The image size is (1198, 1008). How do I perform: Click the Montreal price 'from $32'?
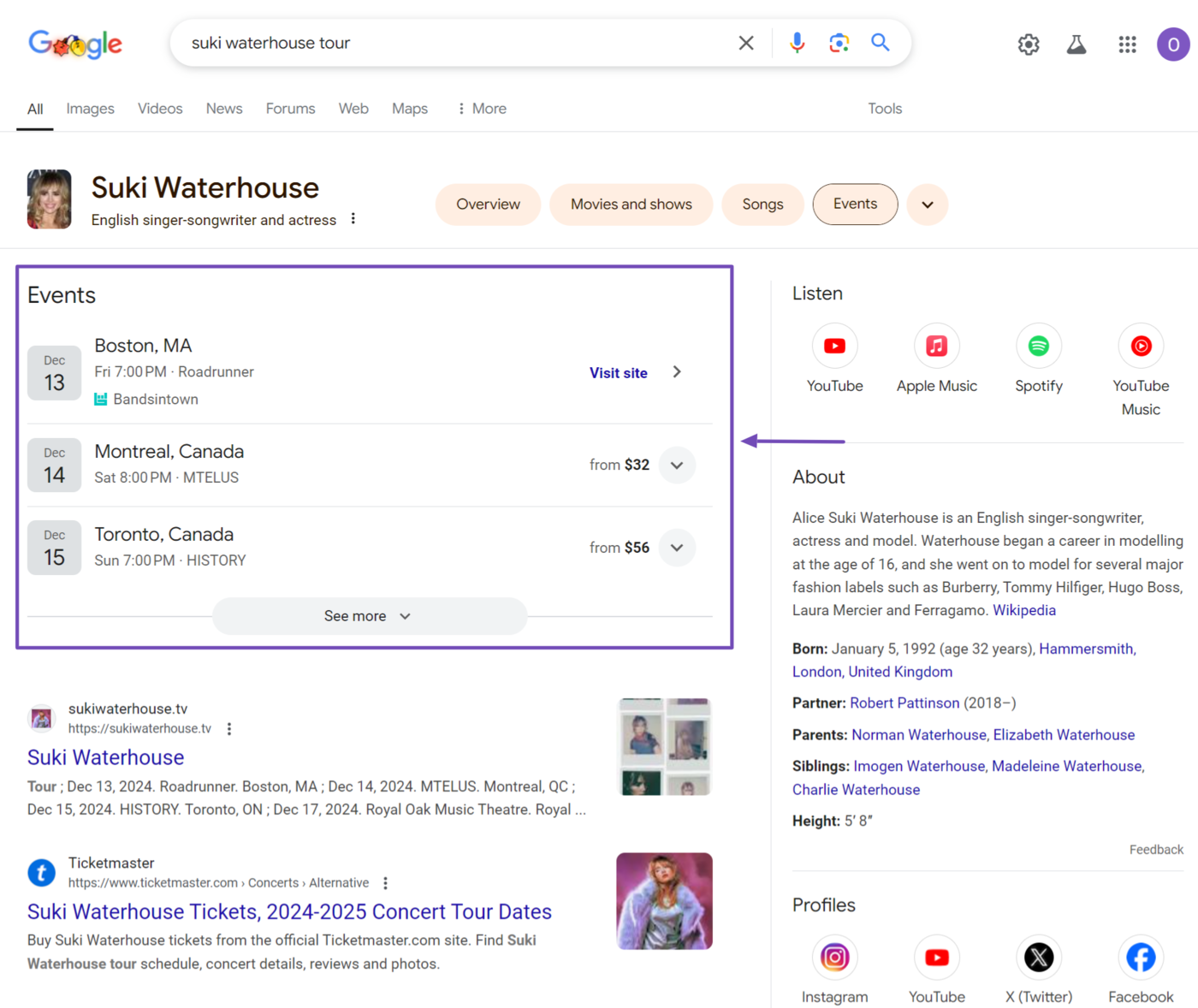620,465
